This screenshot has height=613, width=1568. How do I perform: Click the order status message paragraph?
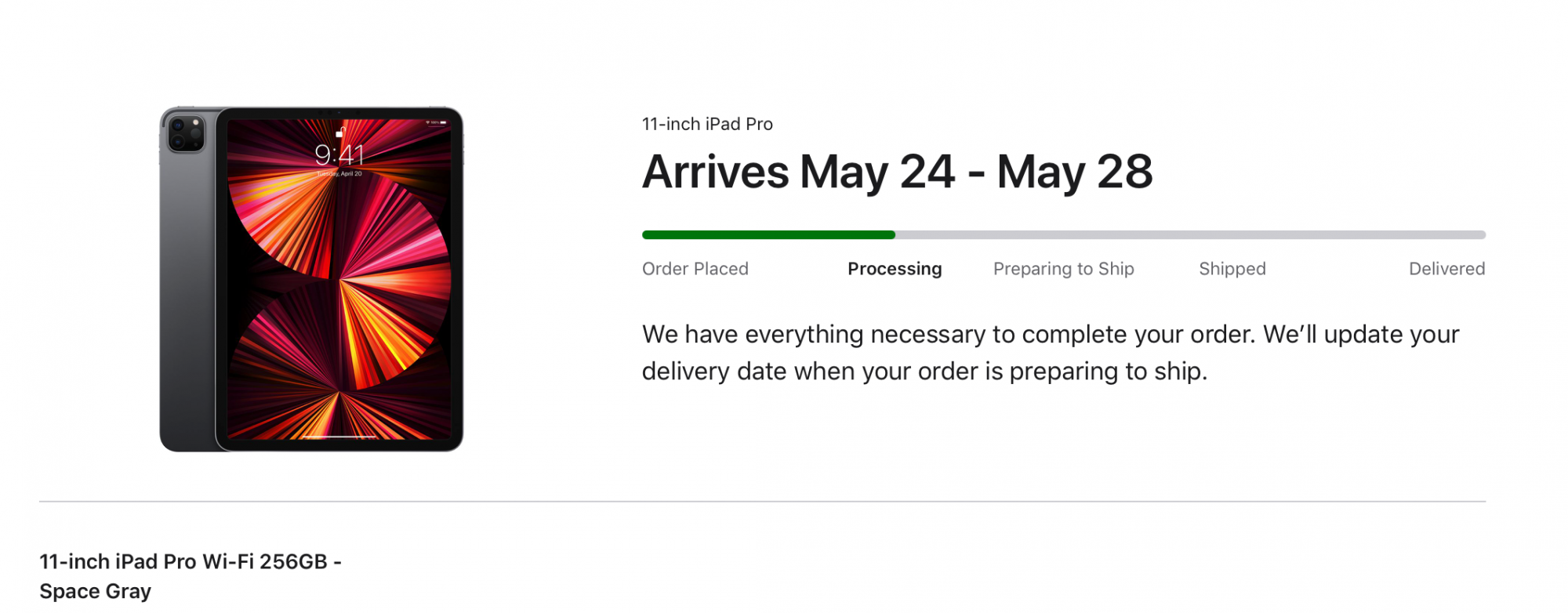(1051, 353)
